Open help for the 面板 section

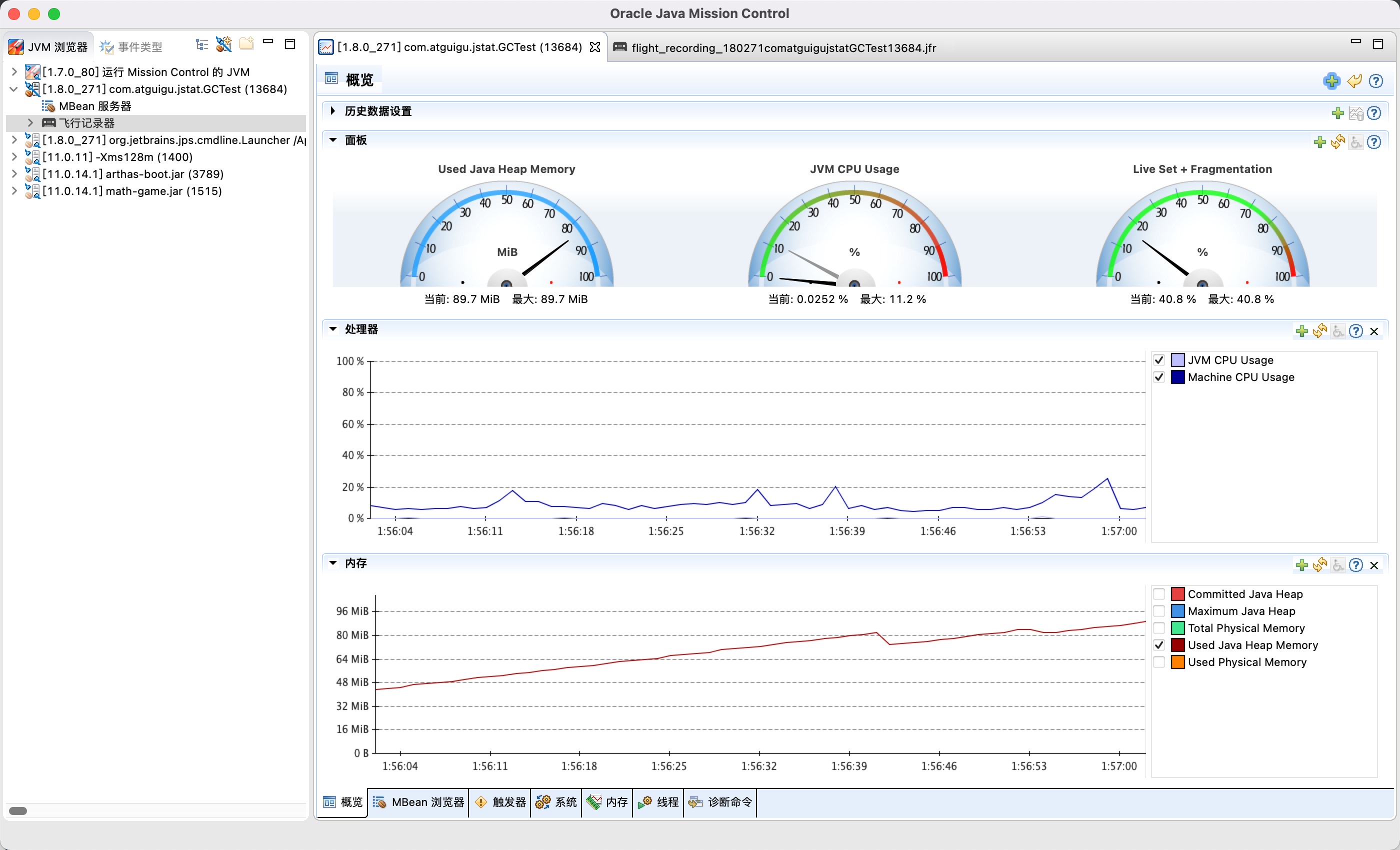(x=1374, y=142)
